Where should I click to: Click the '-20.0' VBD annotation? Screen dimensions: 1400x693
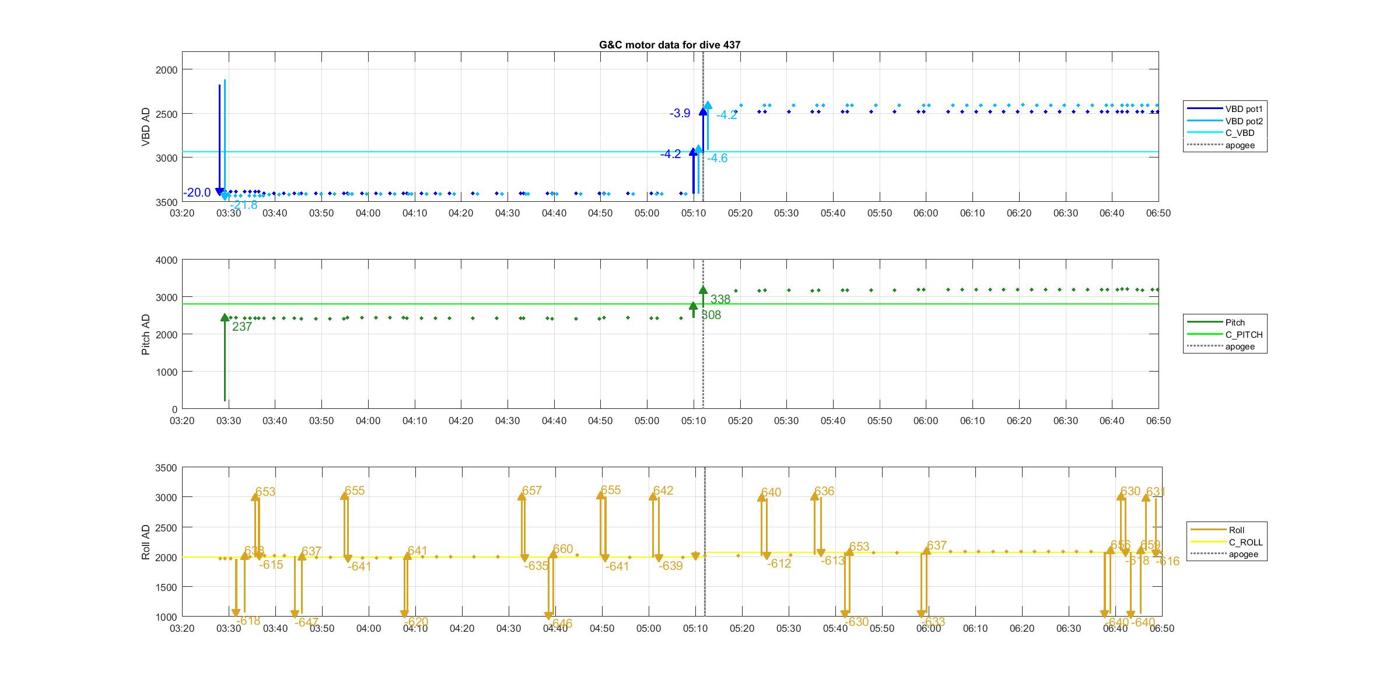(x=197, y=193)
